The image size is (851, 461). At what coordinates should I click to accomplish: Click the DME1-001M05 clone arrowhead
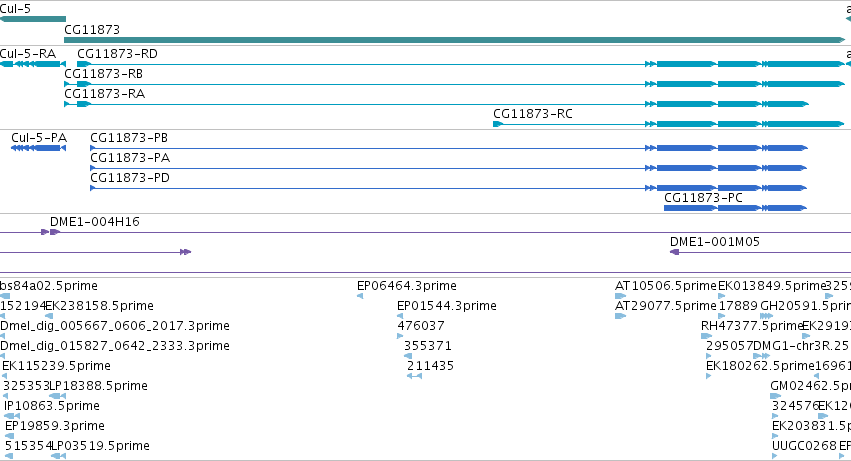point(675,252)
